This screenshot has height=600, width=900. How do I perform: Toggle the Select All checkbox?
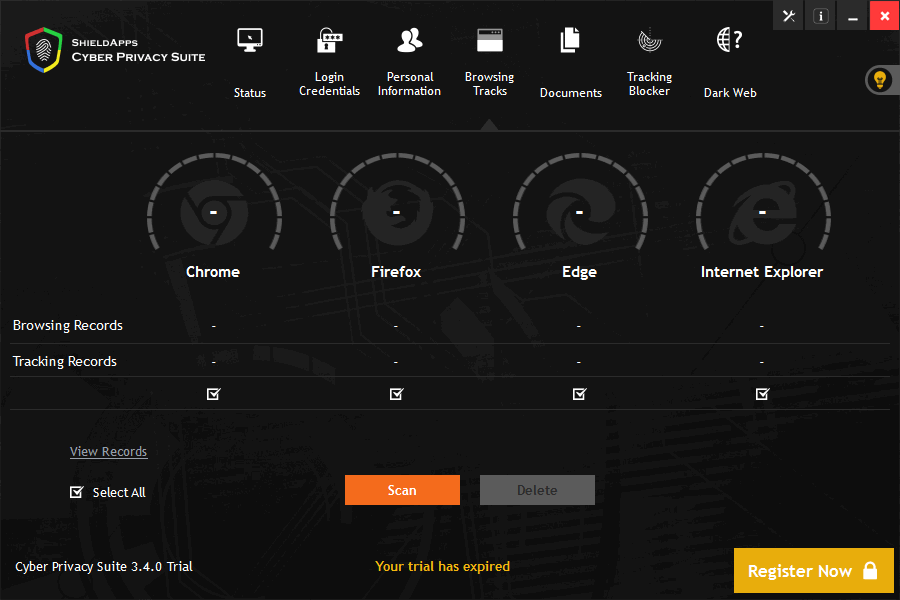pos(76,492)
